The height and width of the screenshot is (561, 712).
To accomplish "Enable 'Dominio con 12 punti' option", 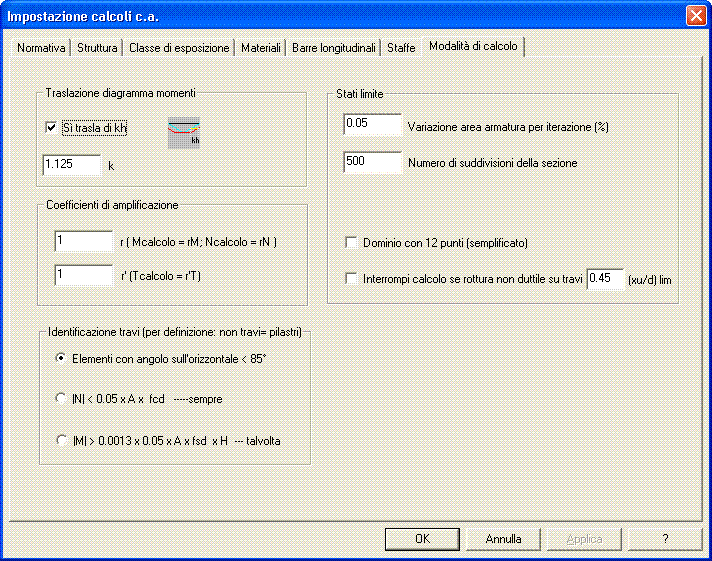I will [x=351, y=243].
